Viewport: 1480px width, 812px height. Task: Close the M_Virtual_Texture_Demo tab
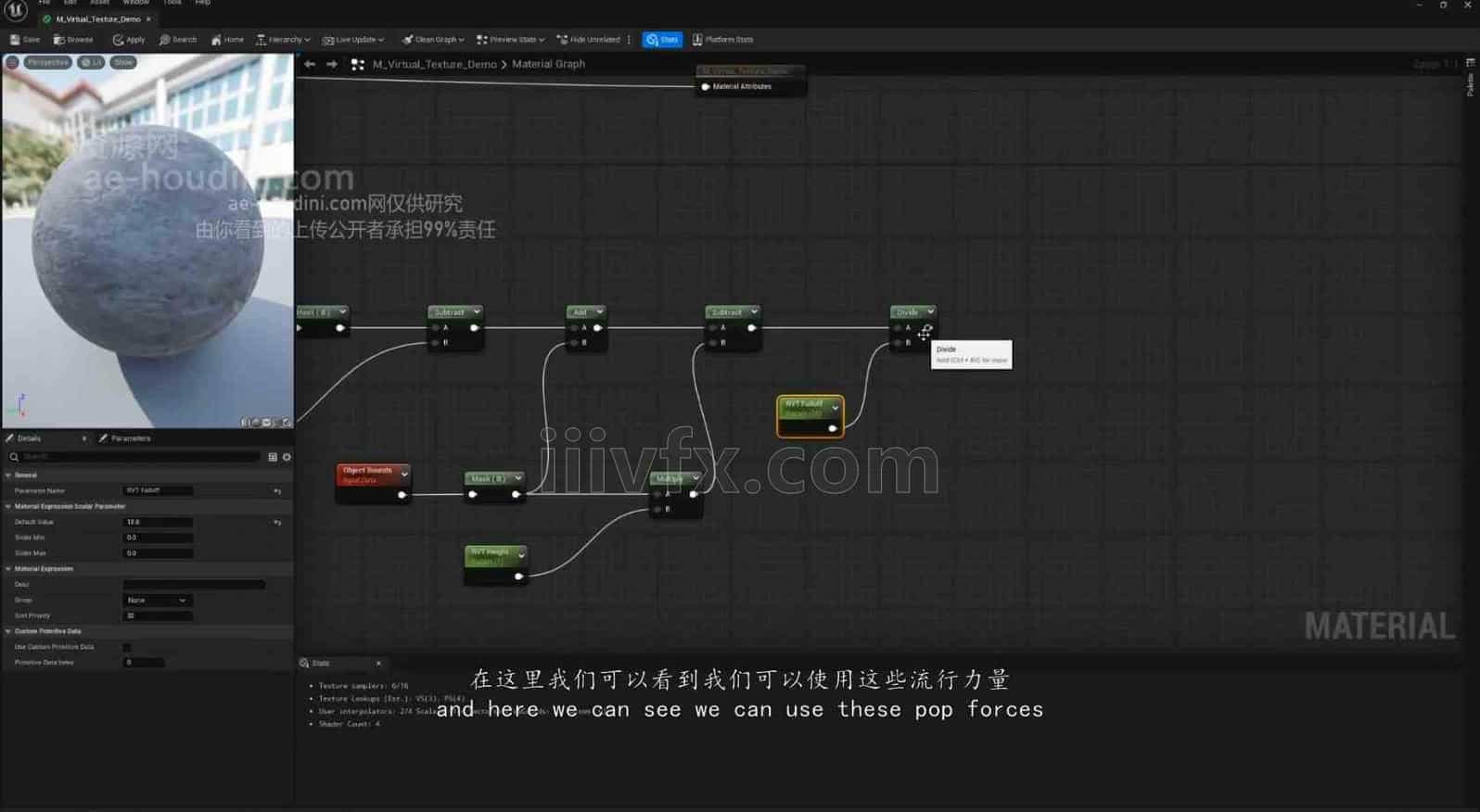[x=148, y=19]
